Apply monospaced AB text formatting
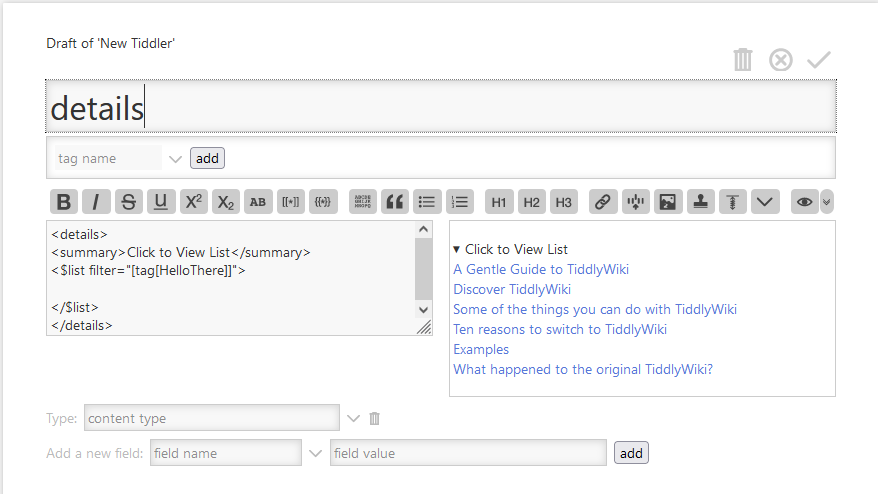Screen dimensions: 878x494 [258, 202]
